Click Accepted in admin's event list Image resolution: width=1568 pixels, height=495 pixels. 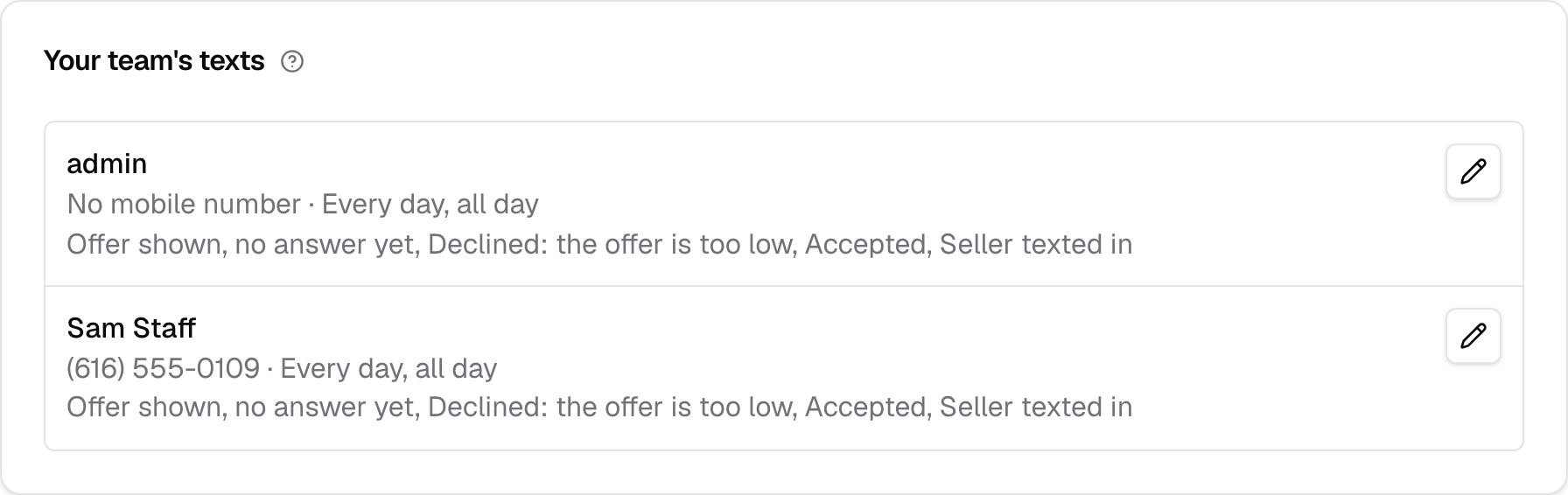866,244
